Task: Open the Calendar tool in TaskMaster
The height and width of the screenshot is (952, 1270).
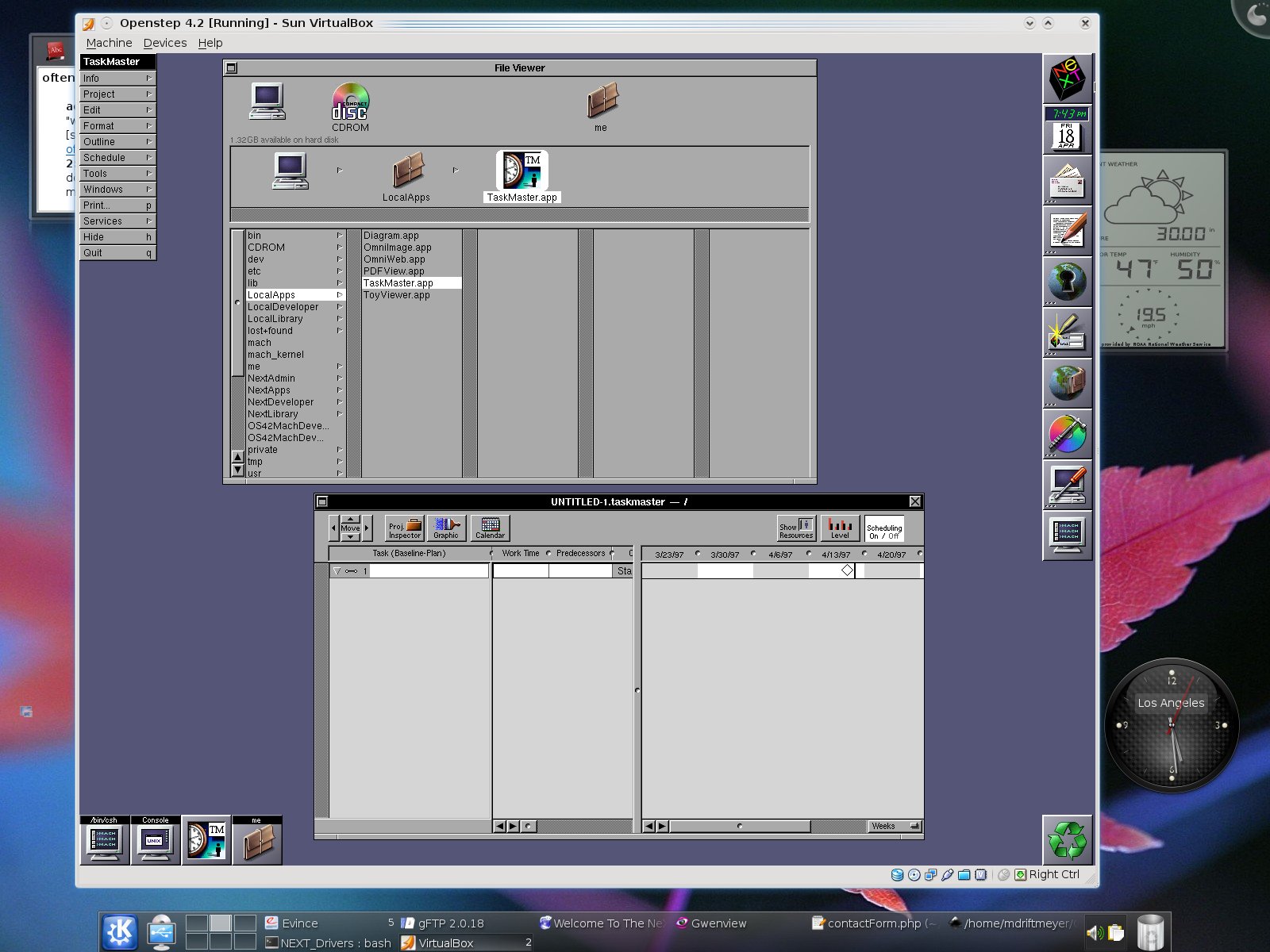Action: (x=491, y=526)
